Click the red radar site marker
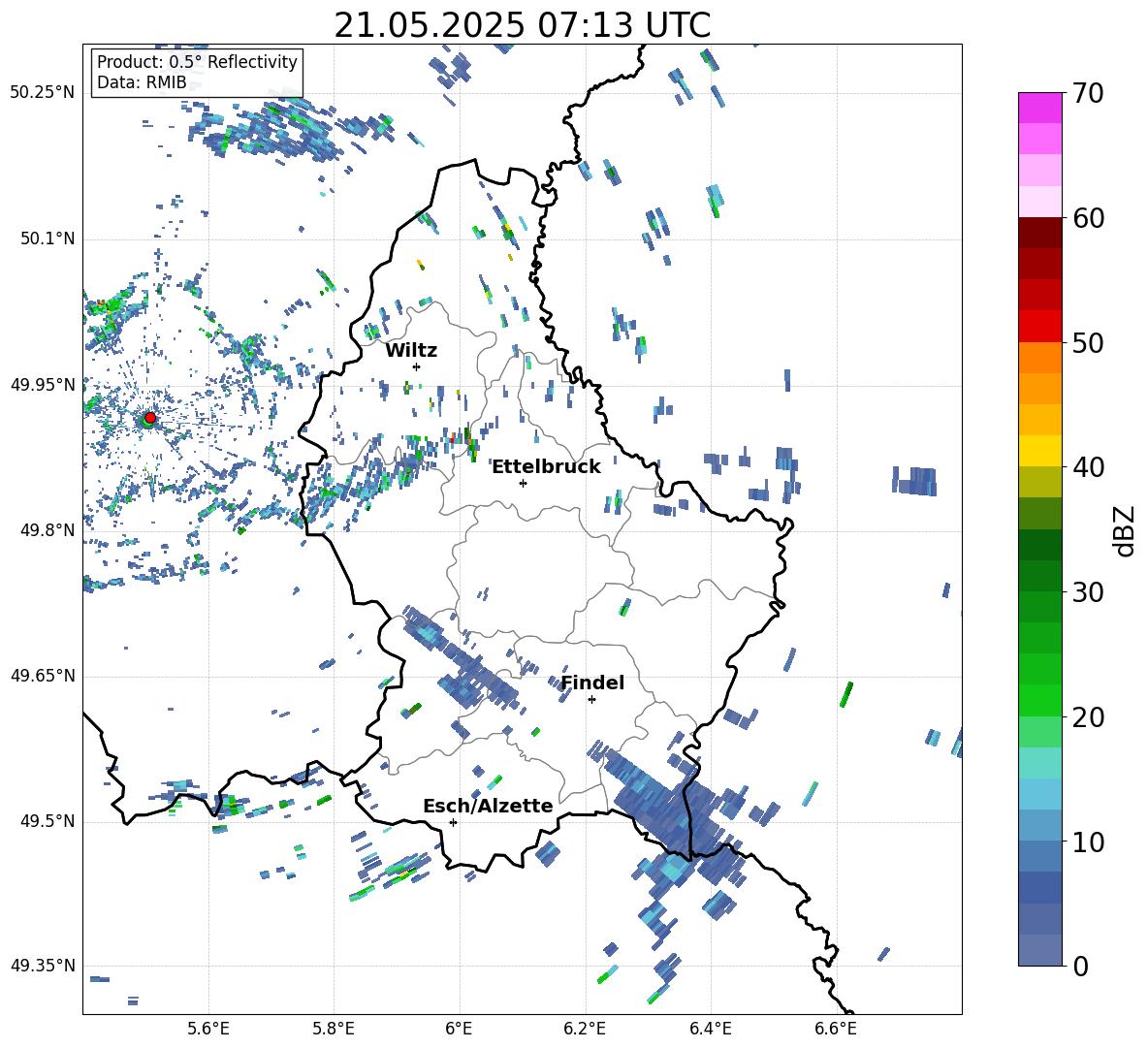 [150, 417]
